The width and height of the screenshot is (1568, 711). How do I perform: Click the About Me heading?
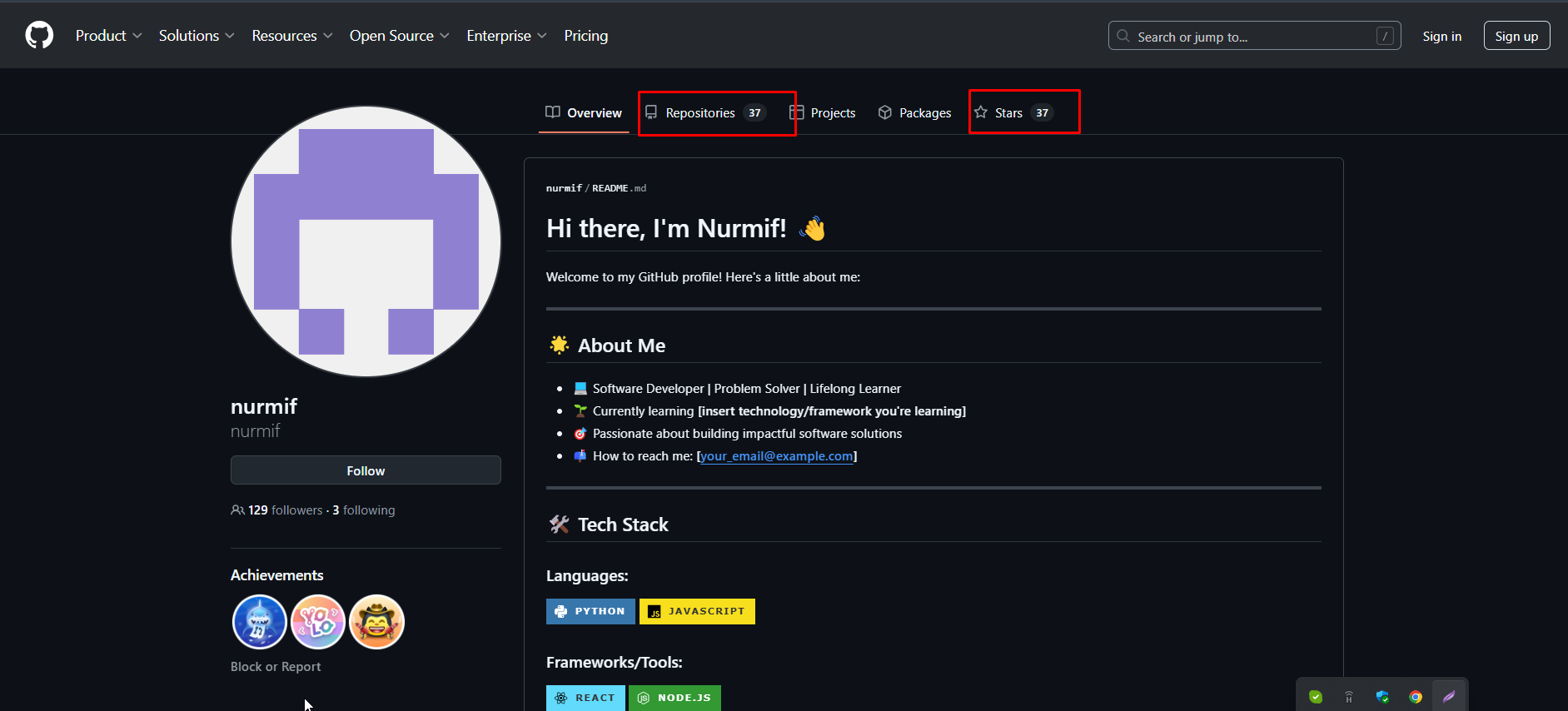pyautogui.click(x=621, y=346)
